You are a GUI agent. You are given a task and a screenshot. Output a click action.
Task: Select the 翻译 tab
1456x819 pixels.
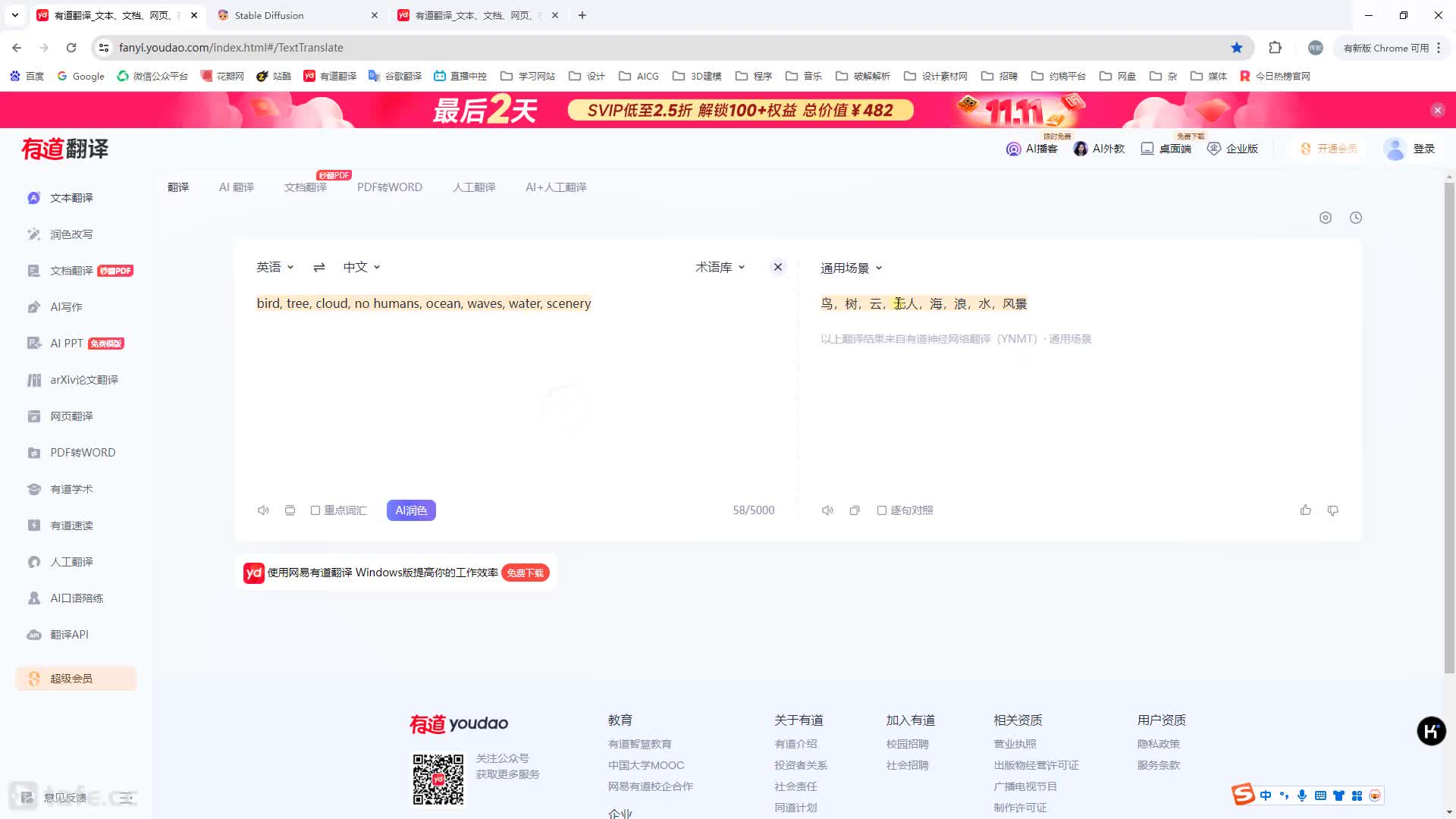point(178,187)
